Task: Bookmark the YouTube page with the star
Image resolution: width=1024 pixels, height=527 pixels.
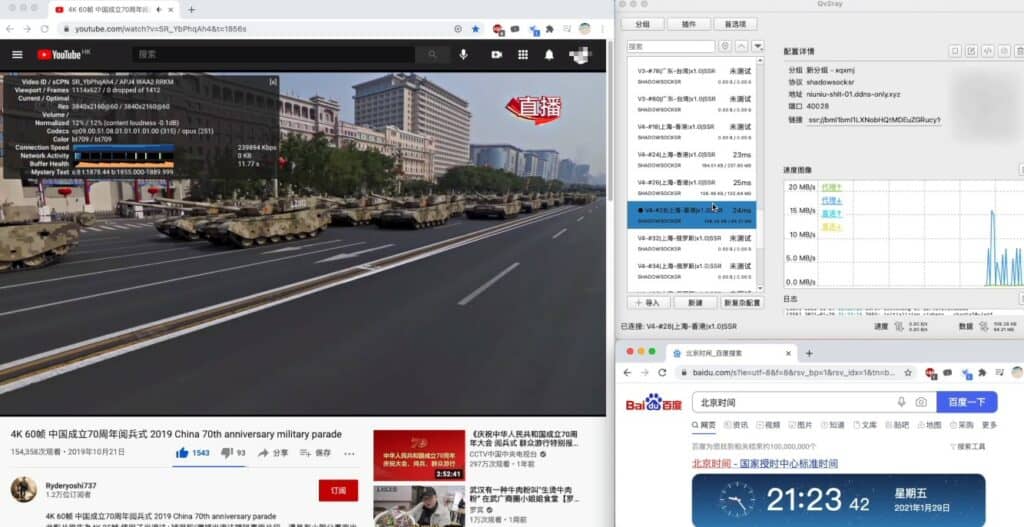Action: [x=475, y=29]
